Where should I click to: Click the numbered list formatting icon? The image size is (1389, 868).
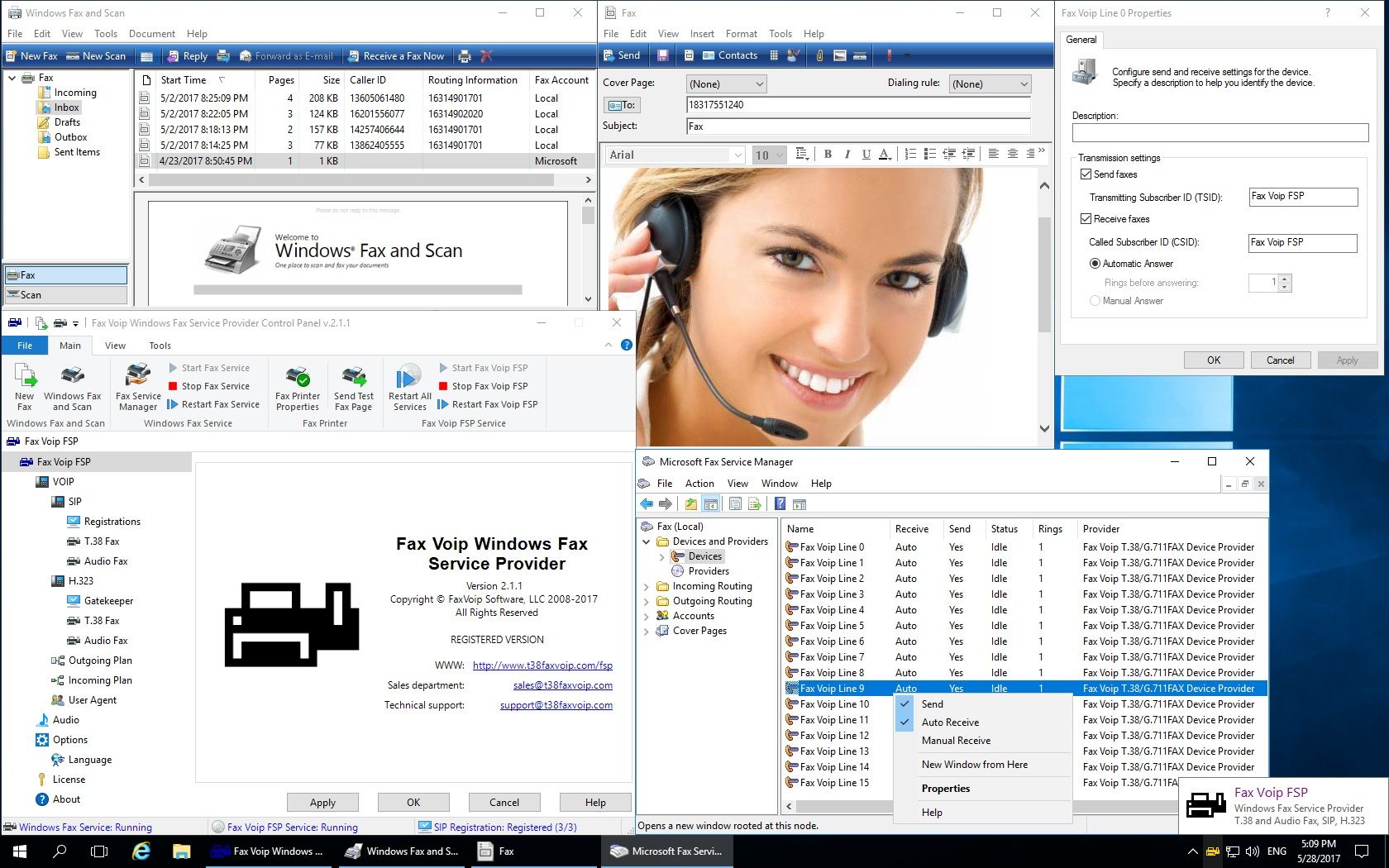click(x=910, y=155)
